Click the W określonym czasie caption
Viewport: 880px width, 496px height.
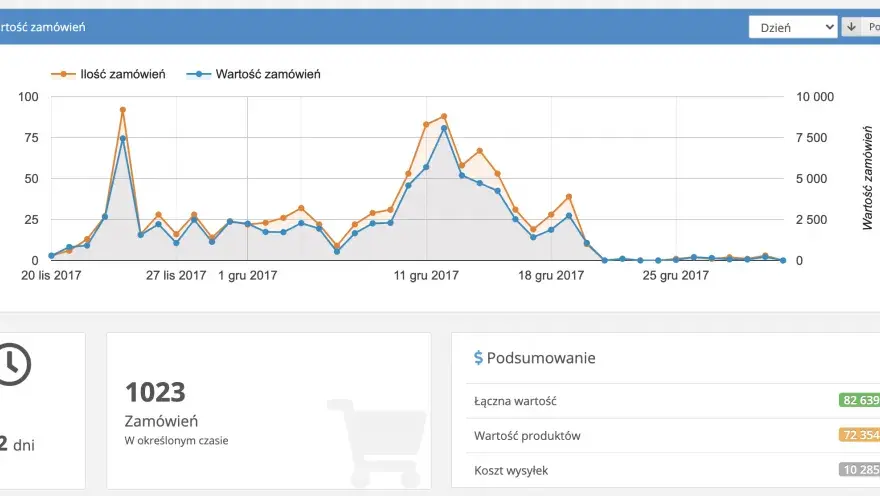[176, 440]
